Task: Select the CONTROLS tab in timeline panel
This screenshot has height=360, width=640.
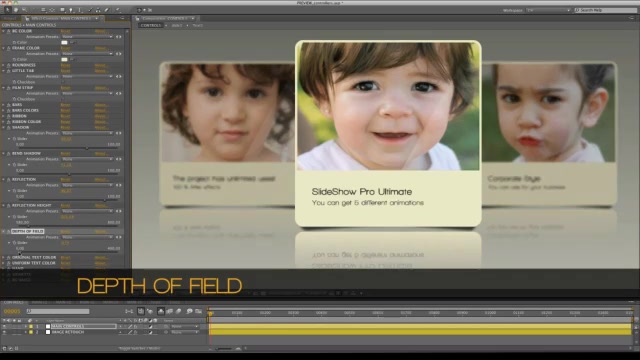Action: pyautogui.click(x=14, y=302)
